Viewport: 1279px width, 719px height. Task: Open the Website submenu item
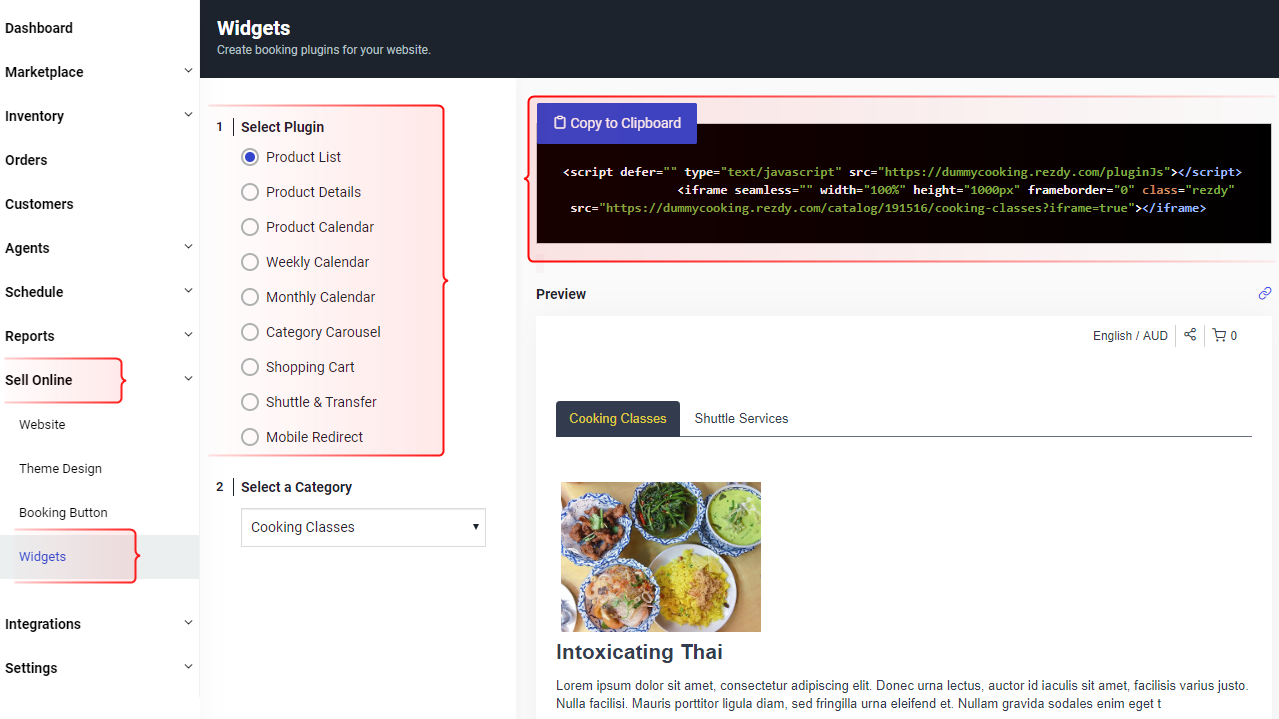click(42, 424)
